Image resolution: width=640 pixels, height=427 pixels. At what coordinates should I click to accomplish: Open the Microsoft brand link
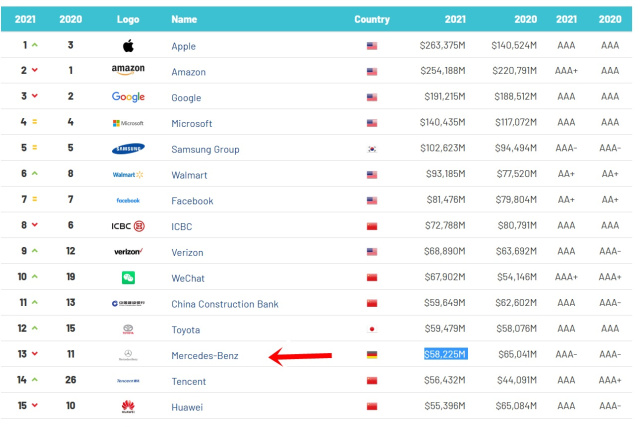pyautogui.click(x=192, y=123)
